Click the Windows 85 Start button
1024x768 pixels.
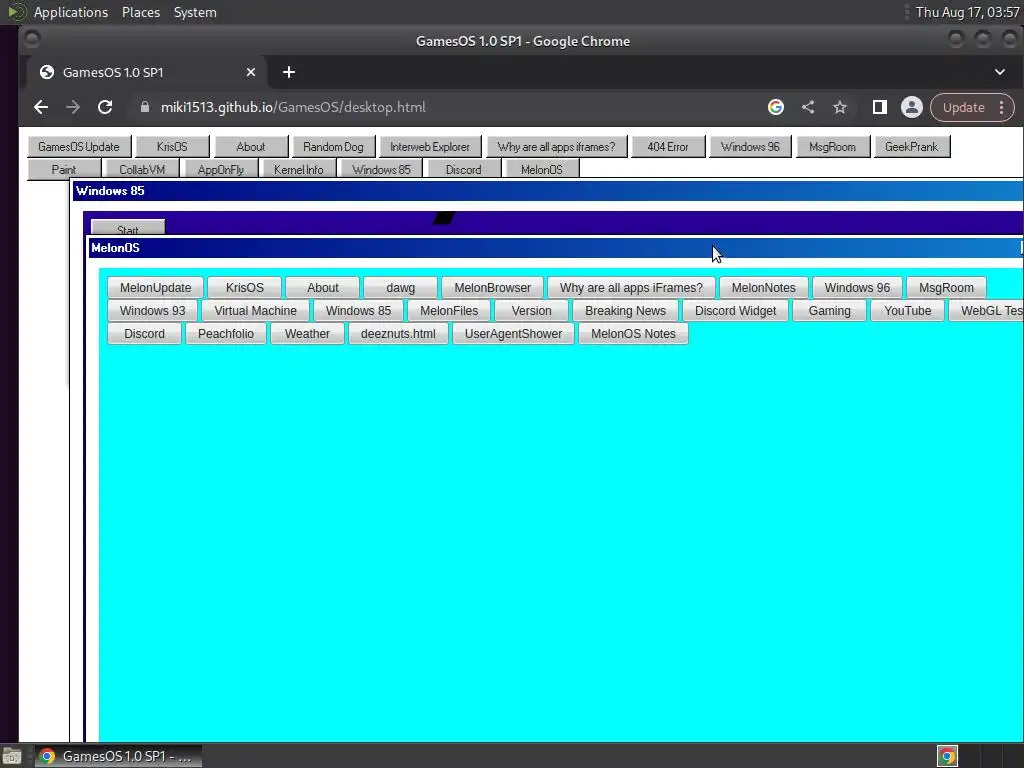pos(128,227)
